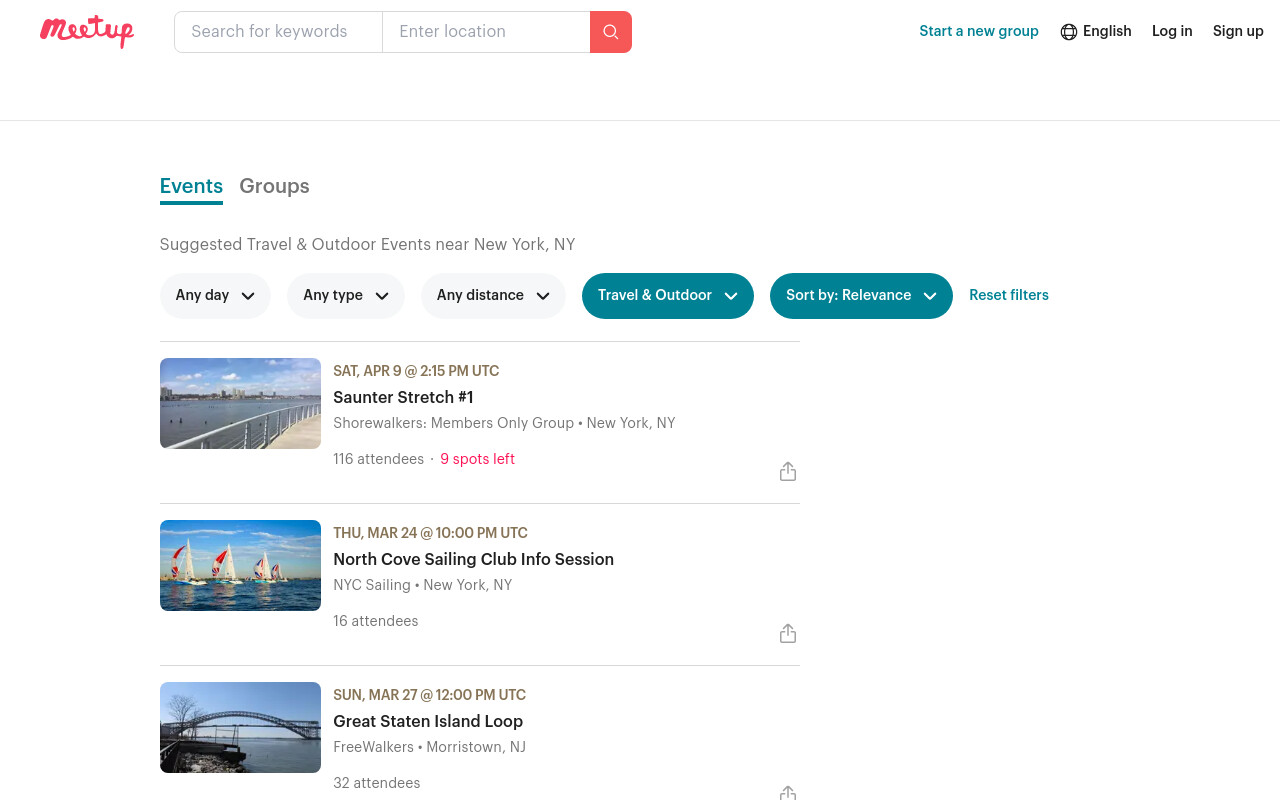This screenshot has width=1280, height=800.
Task: Click the Log in link
Action: [1172, 31]
